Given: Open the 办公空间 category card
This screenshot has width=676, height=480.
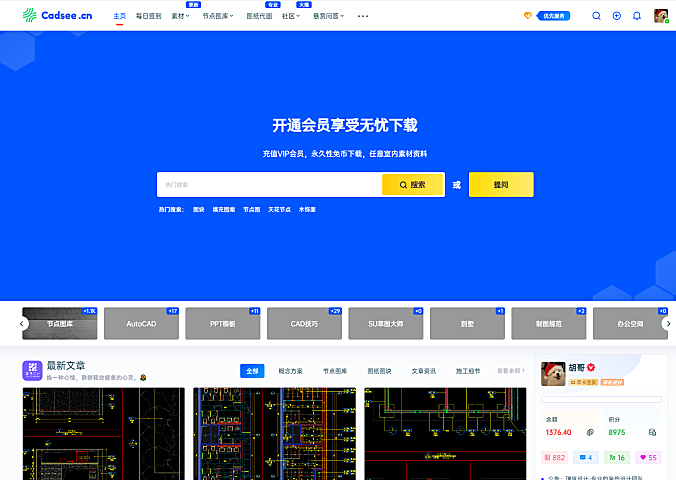Looking at the screenshot, I should pyautogui.click(x=630, y=323).
